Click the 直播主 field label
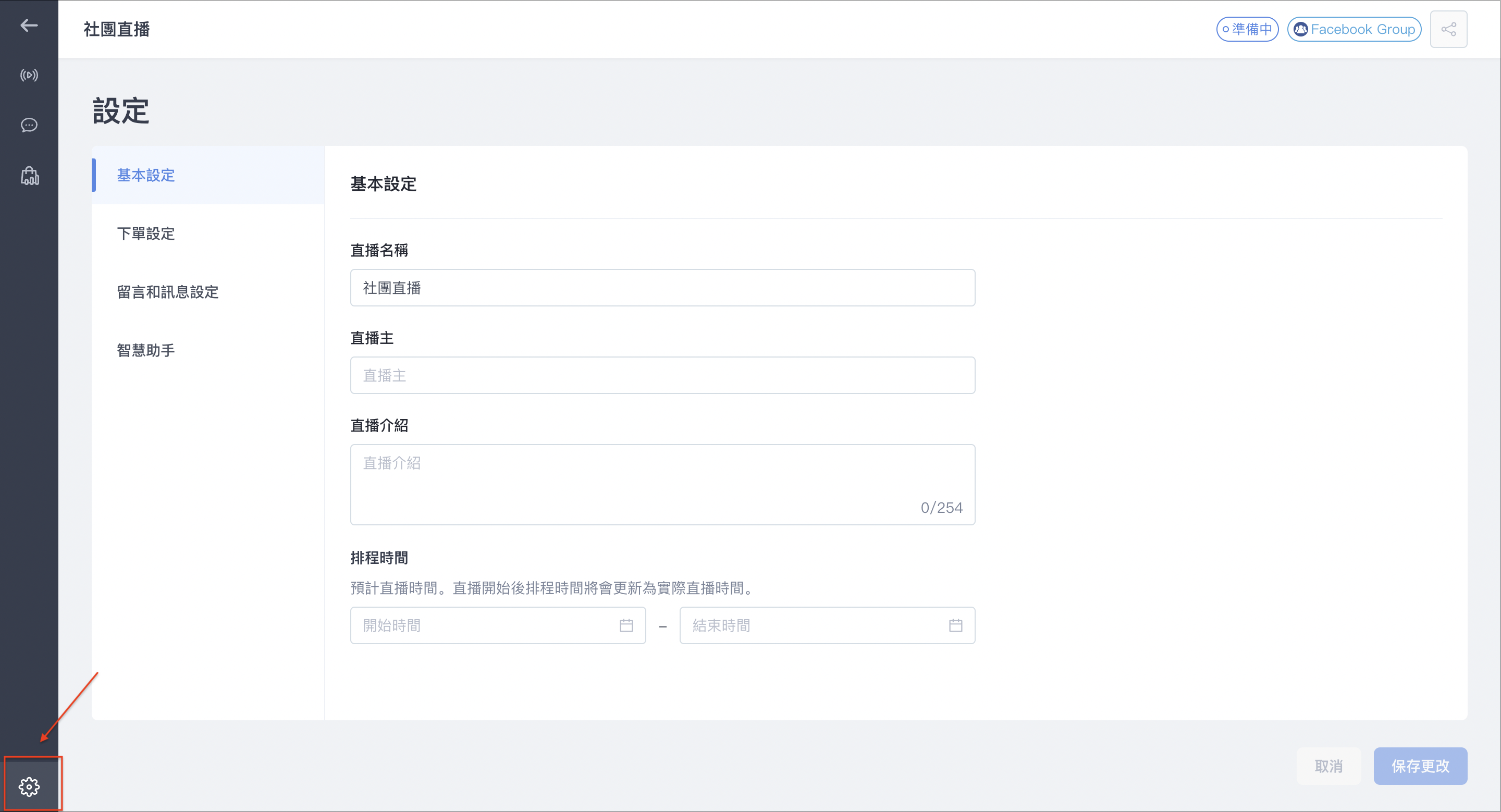 pos(372,338)
